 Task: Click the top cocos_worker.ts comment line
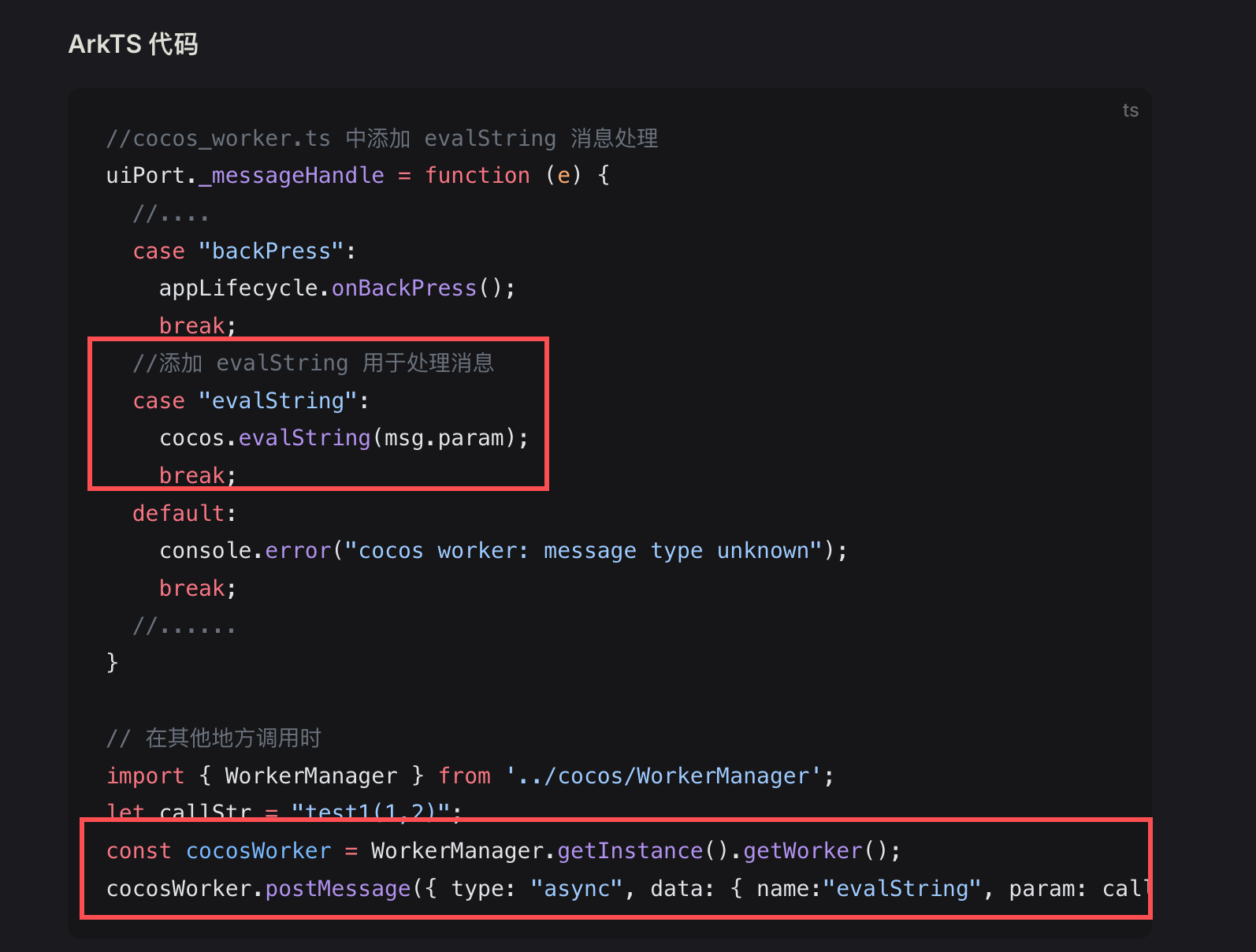382,139
